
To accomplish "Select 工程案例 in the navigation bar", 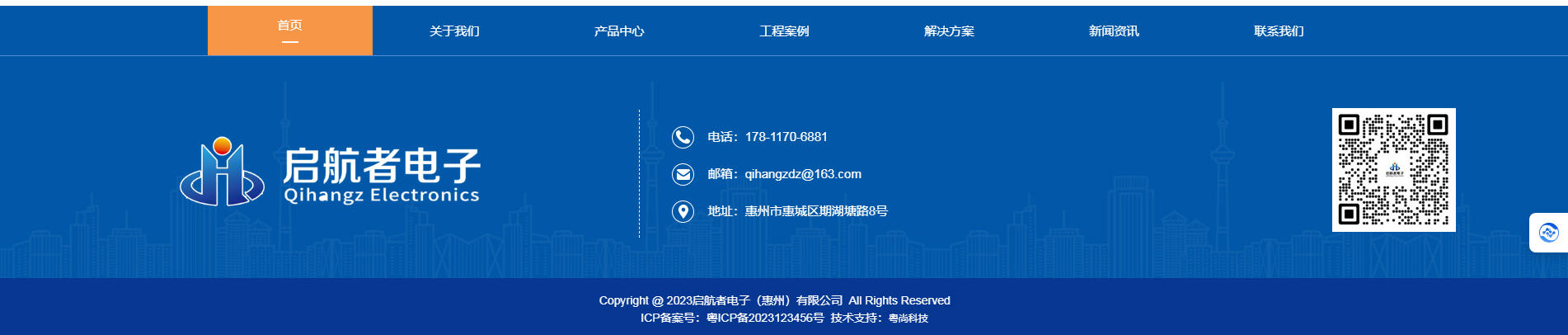I will (784, 31).
